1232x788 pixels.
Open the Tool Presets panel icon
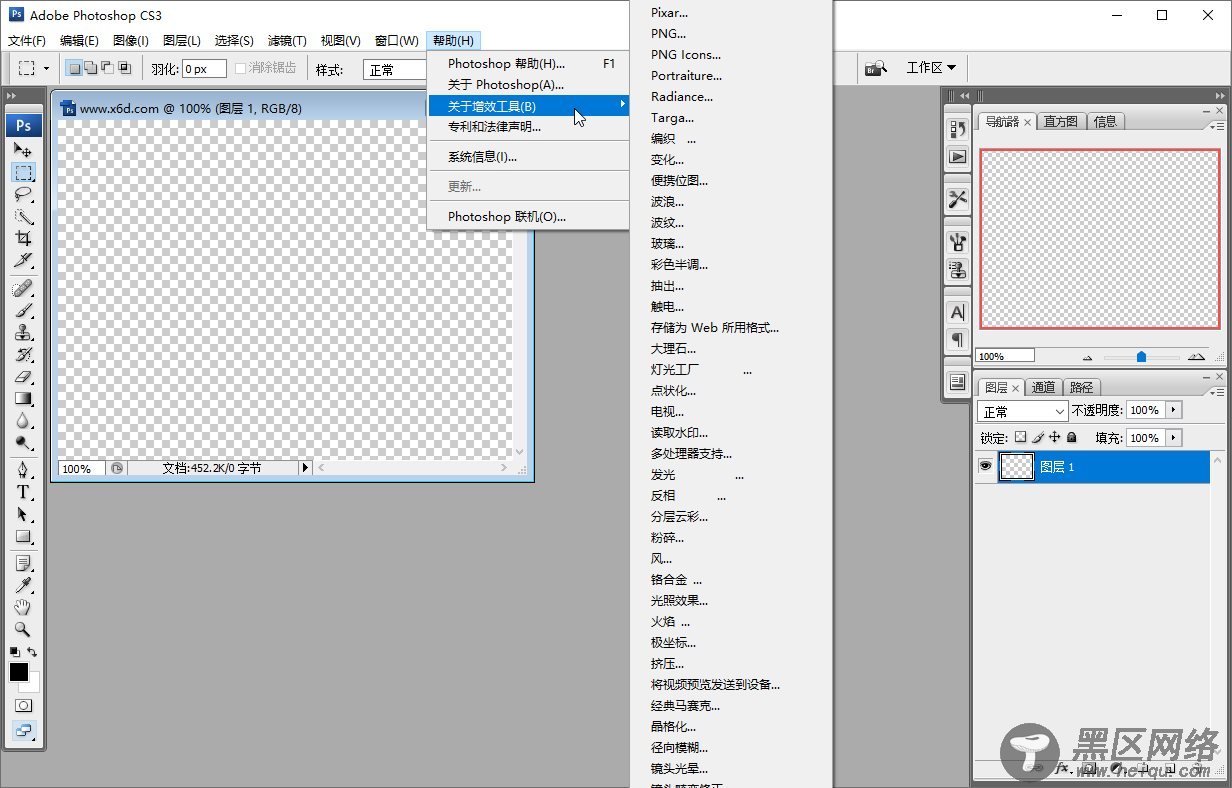[x=958, y=199]
